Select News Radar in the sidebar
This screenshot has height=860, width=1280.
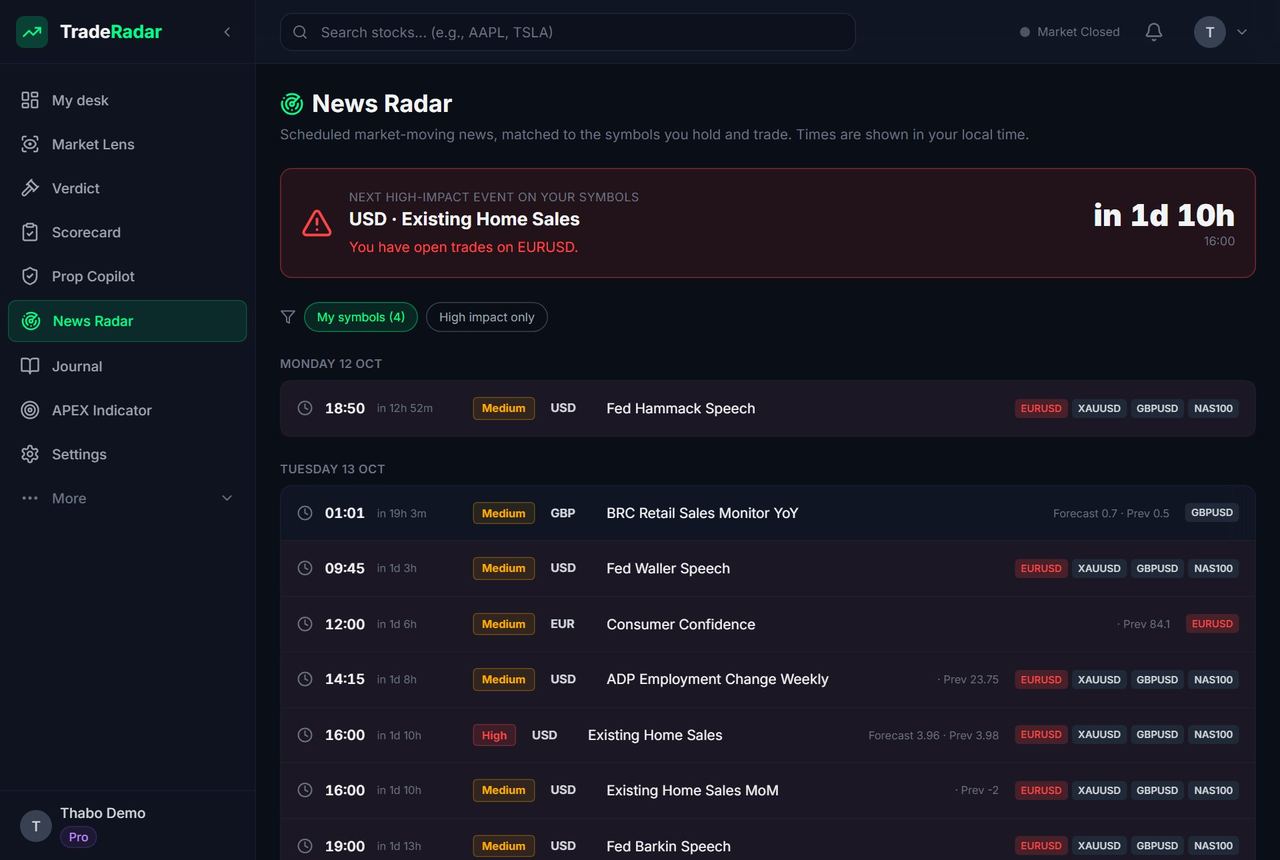coord(127,321)
